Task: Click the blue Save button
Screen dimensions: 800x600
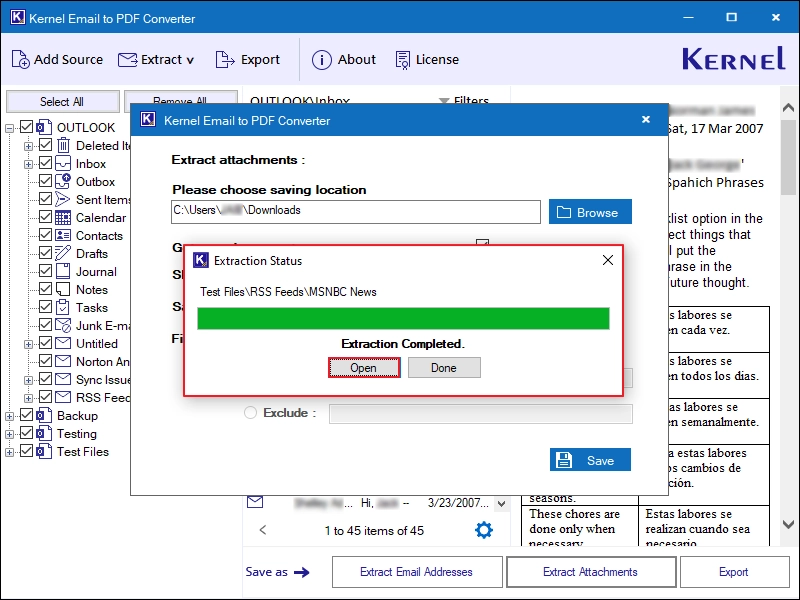Action: 590,460
